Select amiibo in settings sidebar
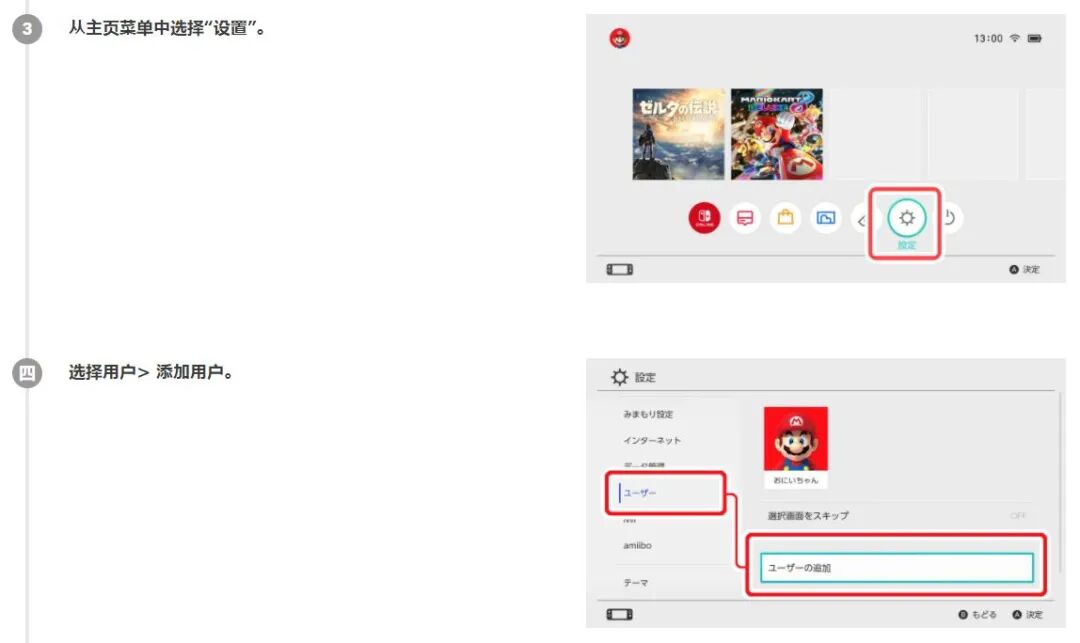Viewport: 1080px width, 643px height. click(637, 545)
